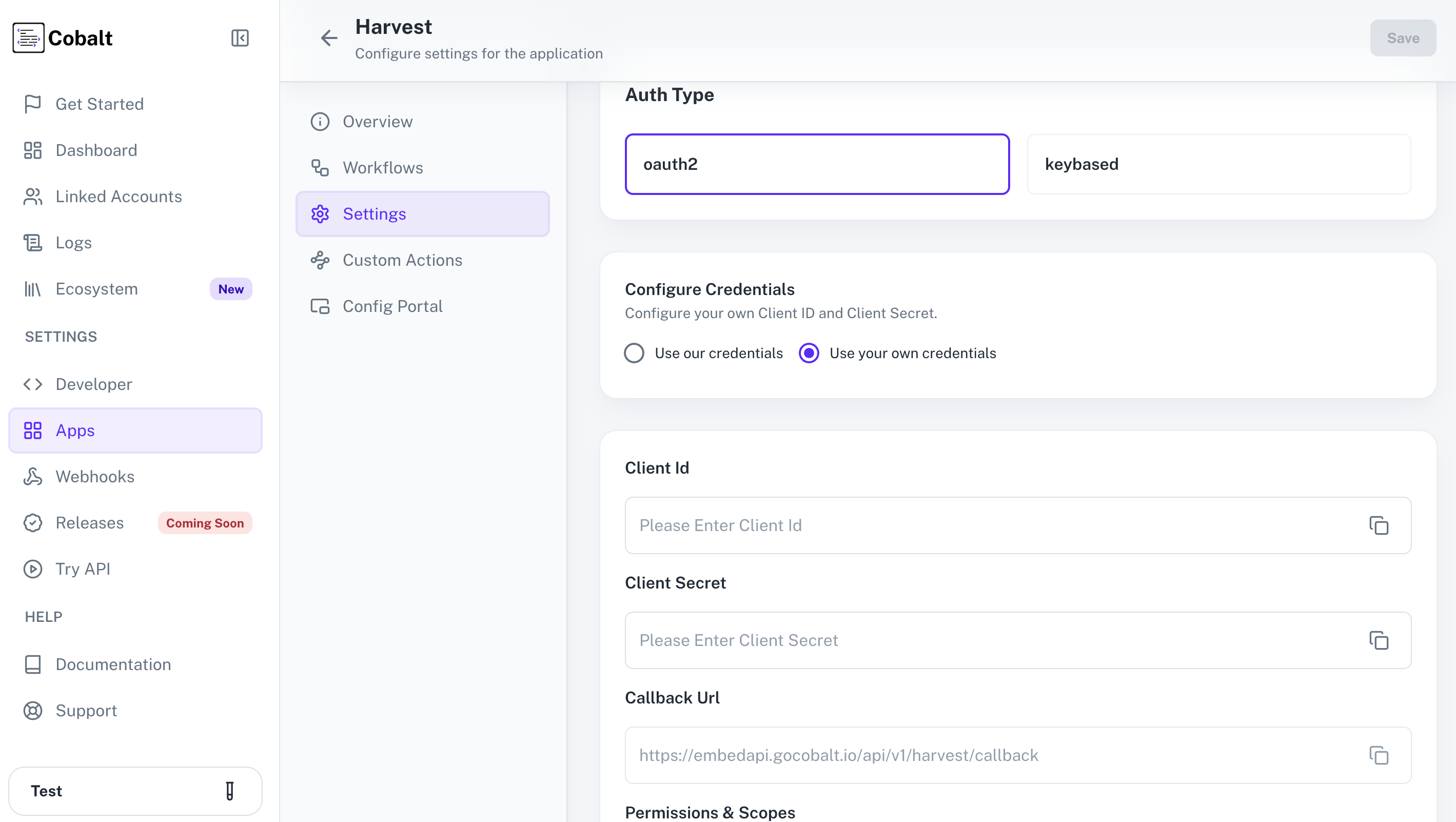The image size is (1456, 822).
Task: Click the Cobalt logo icon
Action: coord(28,37)
